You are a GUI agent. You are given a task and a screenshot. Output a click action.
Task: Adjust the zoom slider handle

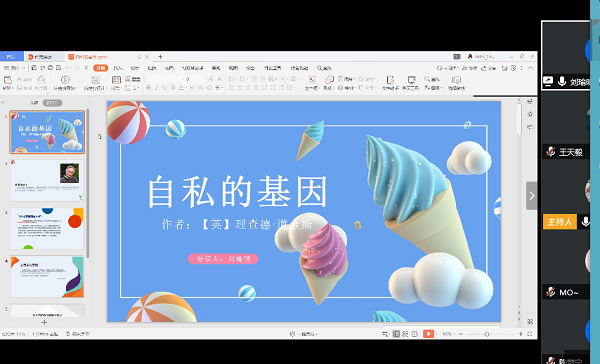coord(487,334)
